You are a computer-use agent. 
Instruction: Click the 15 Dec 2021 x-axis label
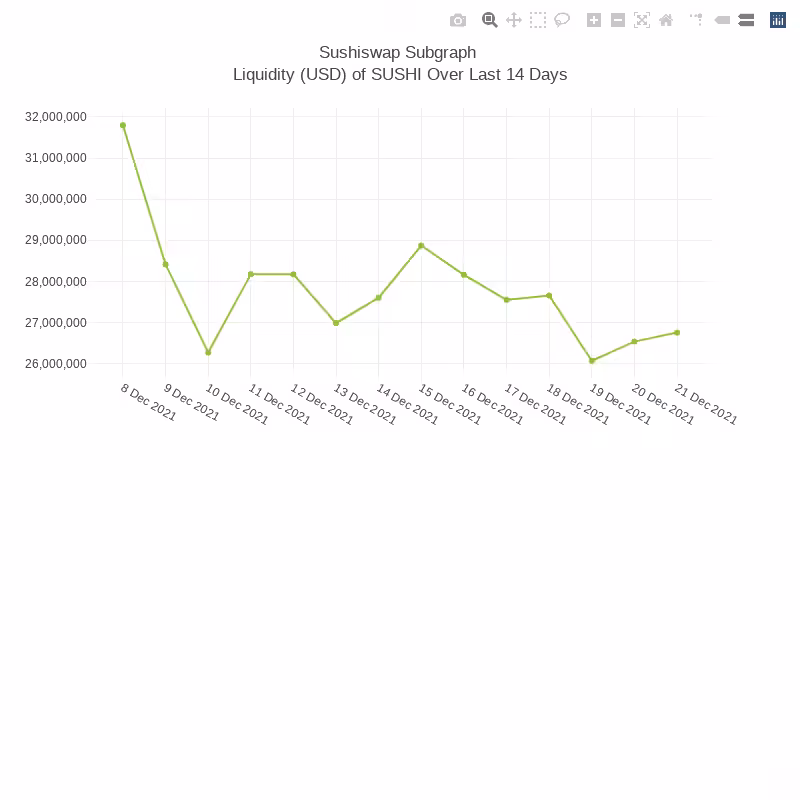pos(450,404)
